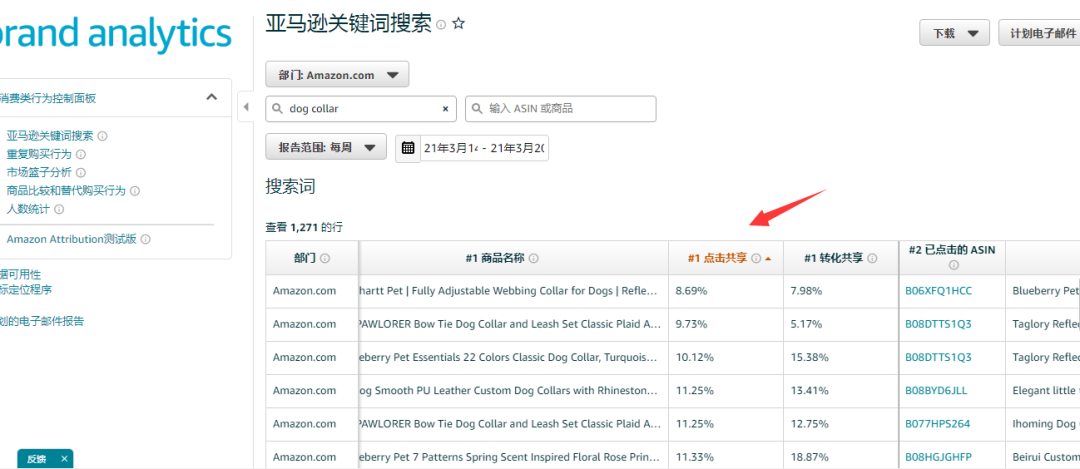Sort by #1 商品名称 column header
This screenshot has width=1080, height=469.
[495, 258]
